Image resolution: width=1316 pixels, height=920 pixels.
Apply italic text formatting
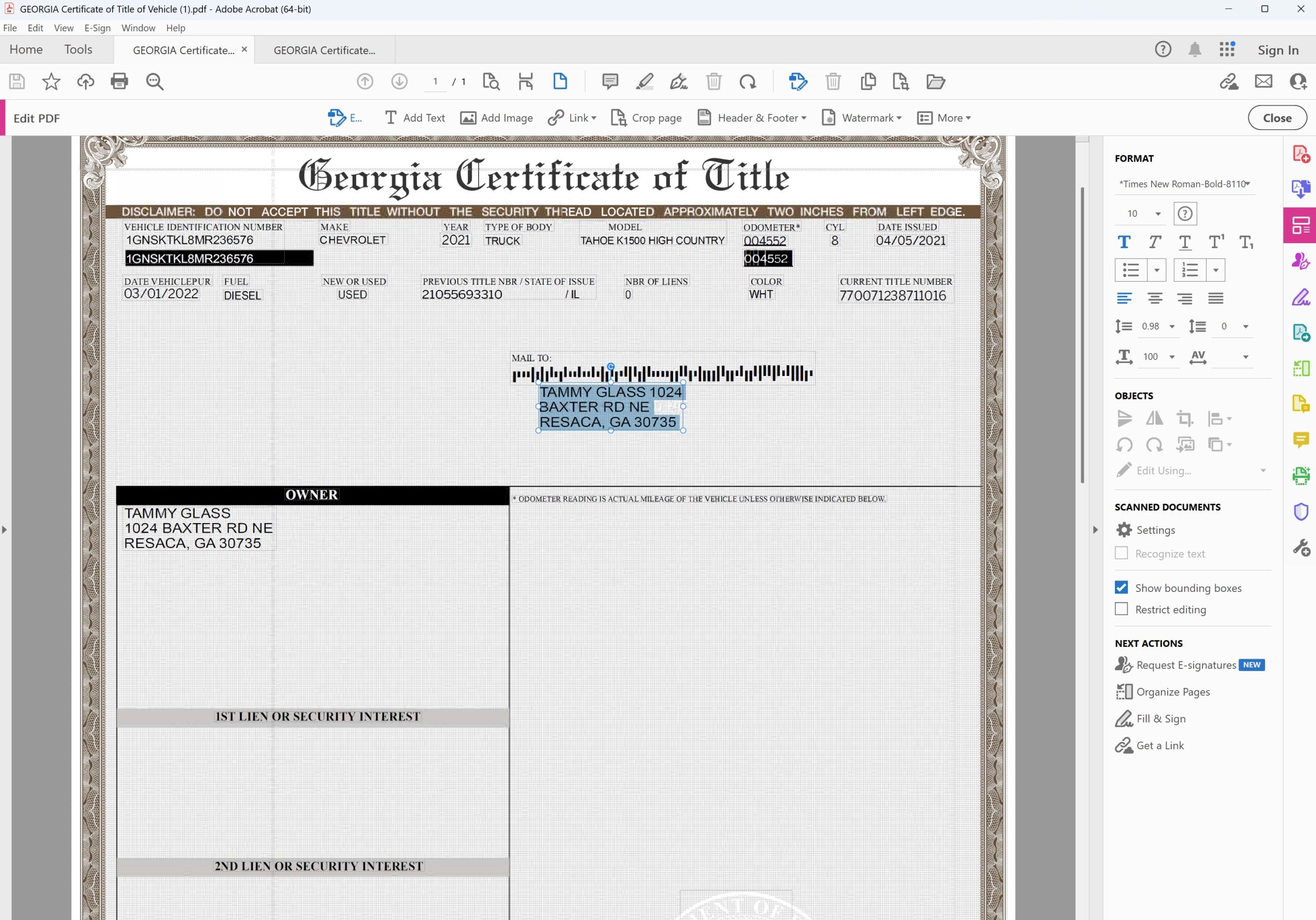pyautogui.click(x=1155, y=242)
